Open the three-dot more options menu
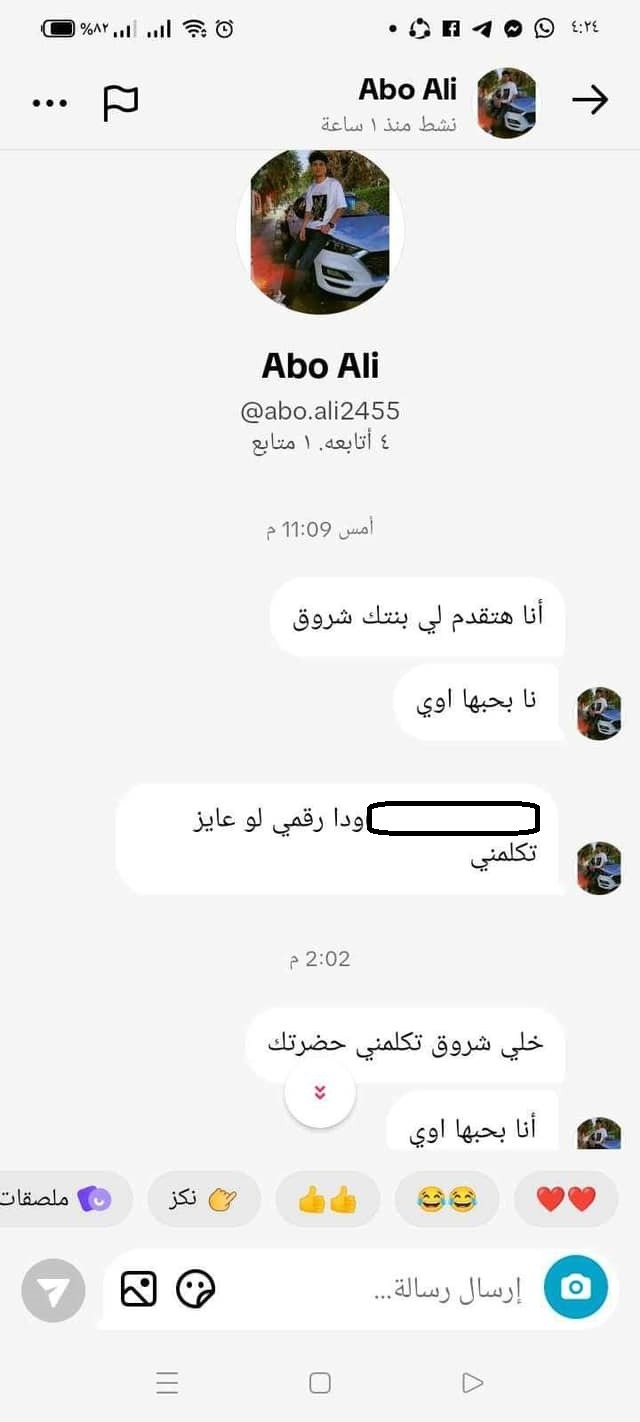Screen dimensions: 640x1422 pyautogui.click(x=50, y=103)
